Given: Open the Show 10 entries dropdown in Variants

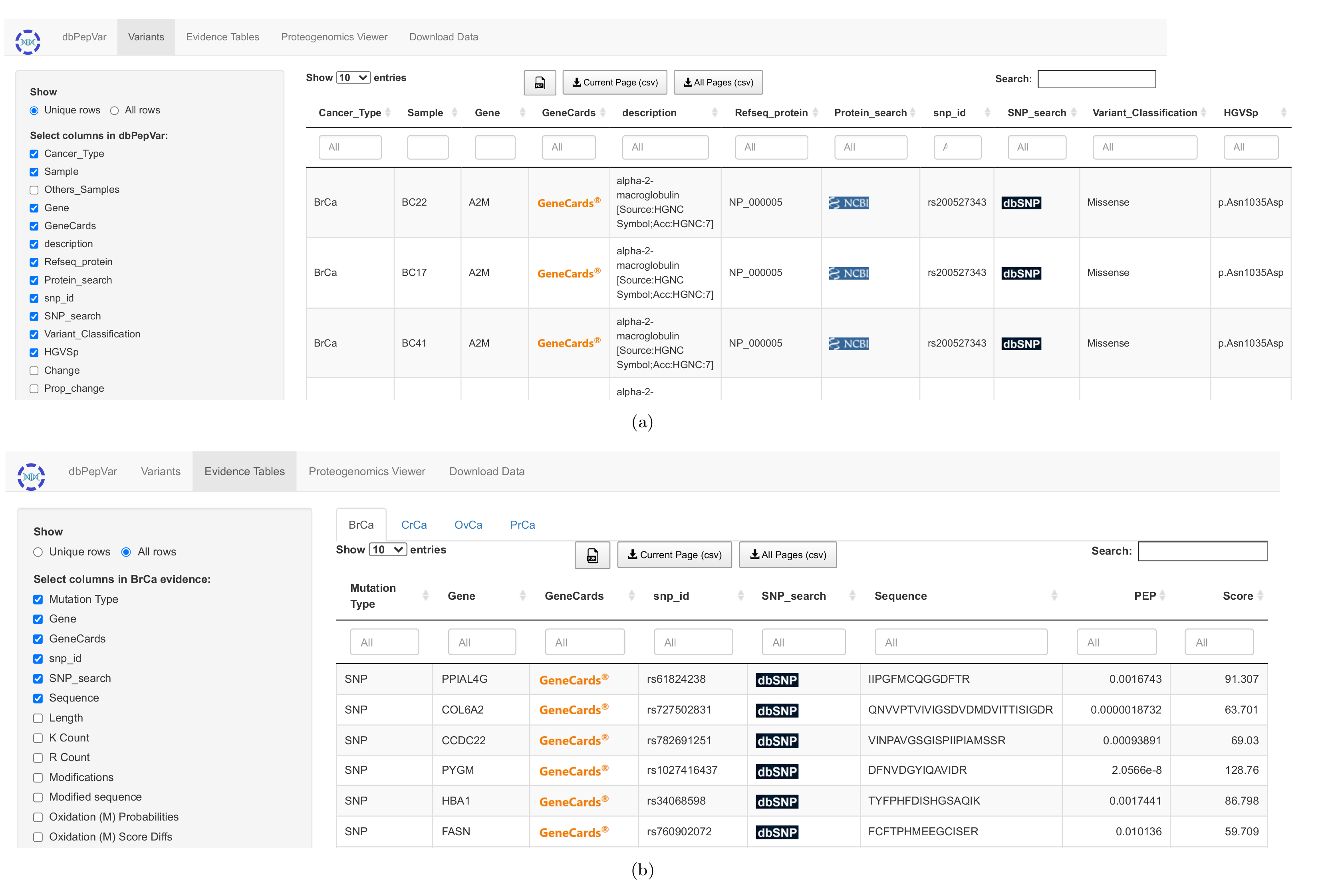Looking at the screenshot, I should pyautogui.click(x=353, y=78).
